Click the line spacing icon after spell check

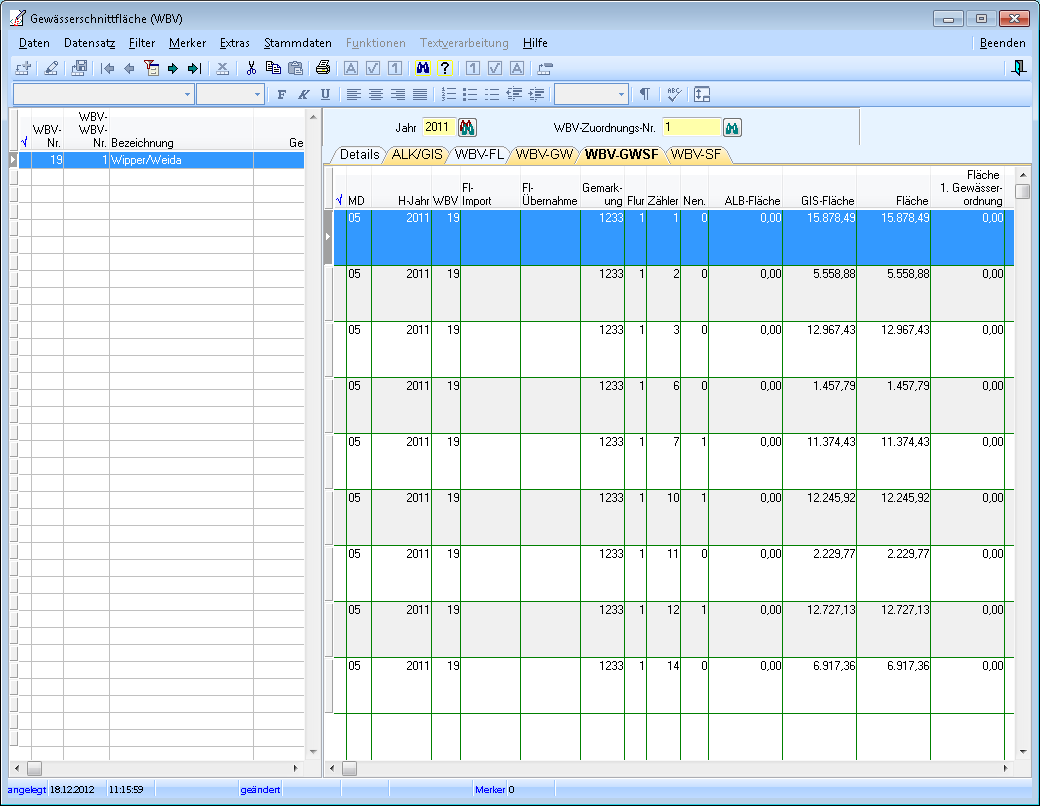point(702,94)
